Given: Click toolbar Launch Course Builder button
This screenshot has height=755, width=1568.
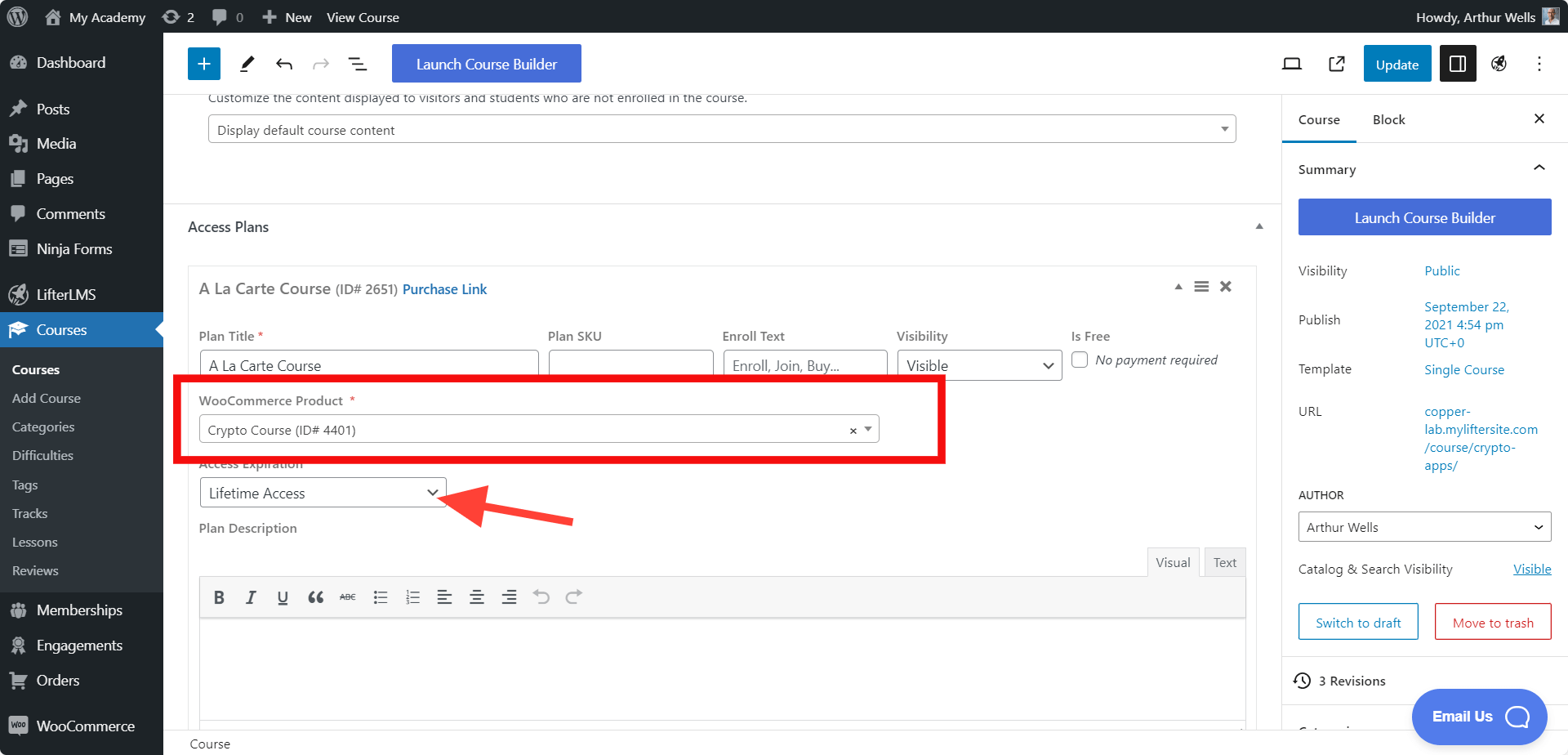Looking at the screenshot, I should (x=487, y=64).
